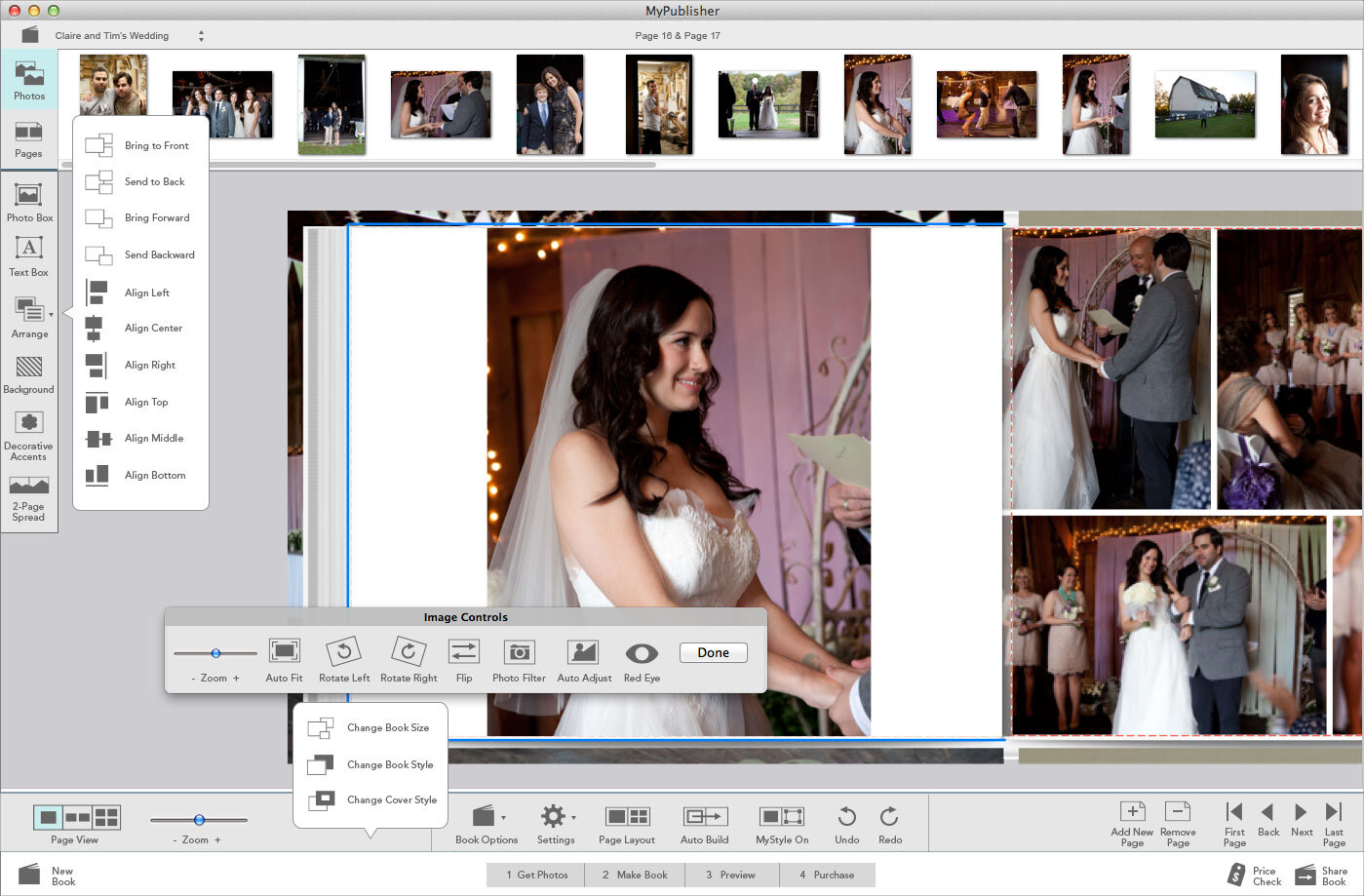Select single page view mode
Screen dimensions: 1364x896
pos(48,817)
